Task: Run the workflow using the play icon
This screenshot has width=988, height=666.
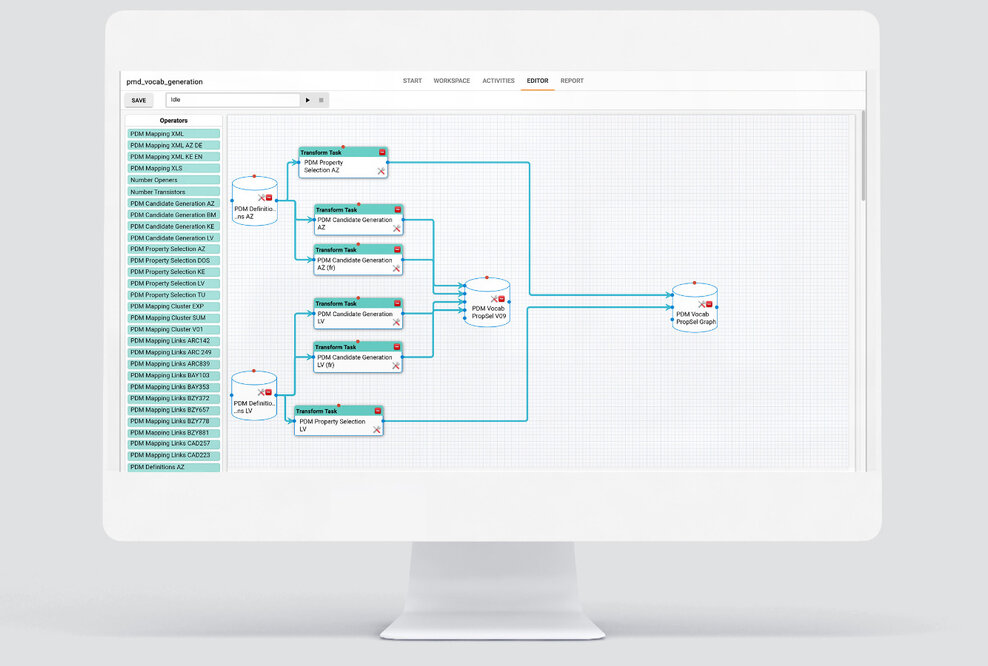Action: coord(308,100)
